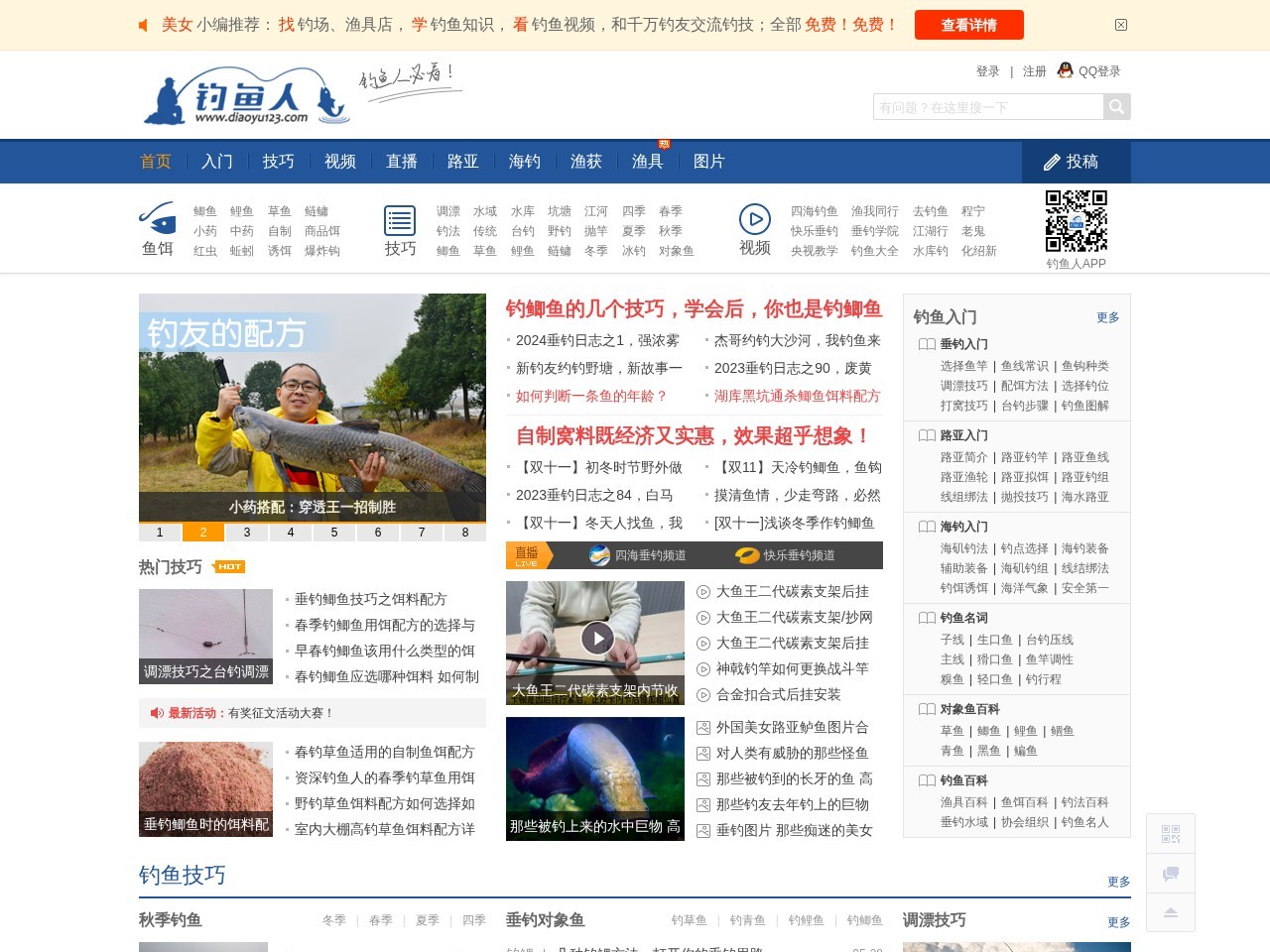Open the 鱼饵 fishing bait icon menu
Image resolution: width=1270 pixels, height=952 pixels.
point(157,223)
